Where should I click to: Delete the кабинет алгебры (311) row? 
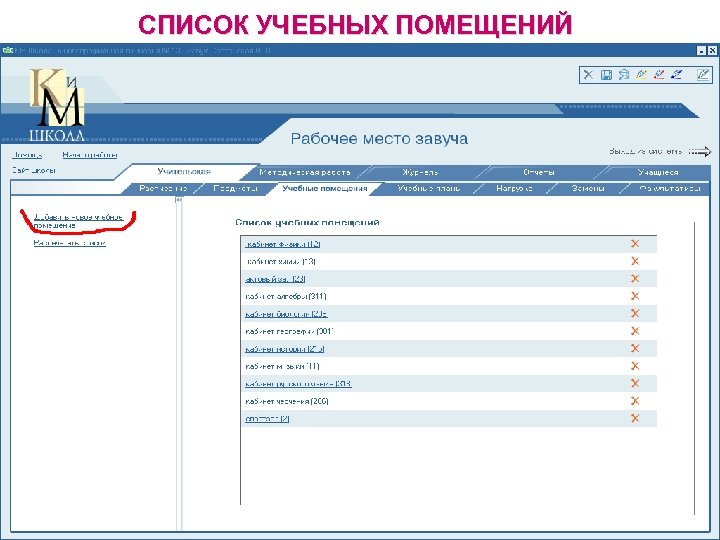pyautogui.click(x=635, y=296)
